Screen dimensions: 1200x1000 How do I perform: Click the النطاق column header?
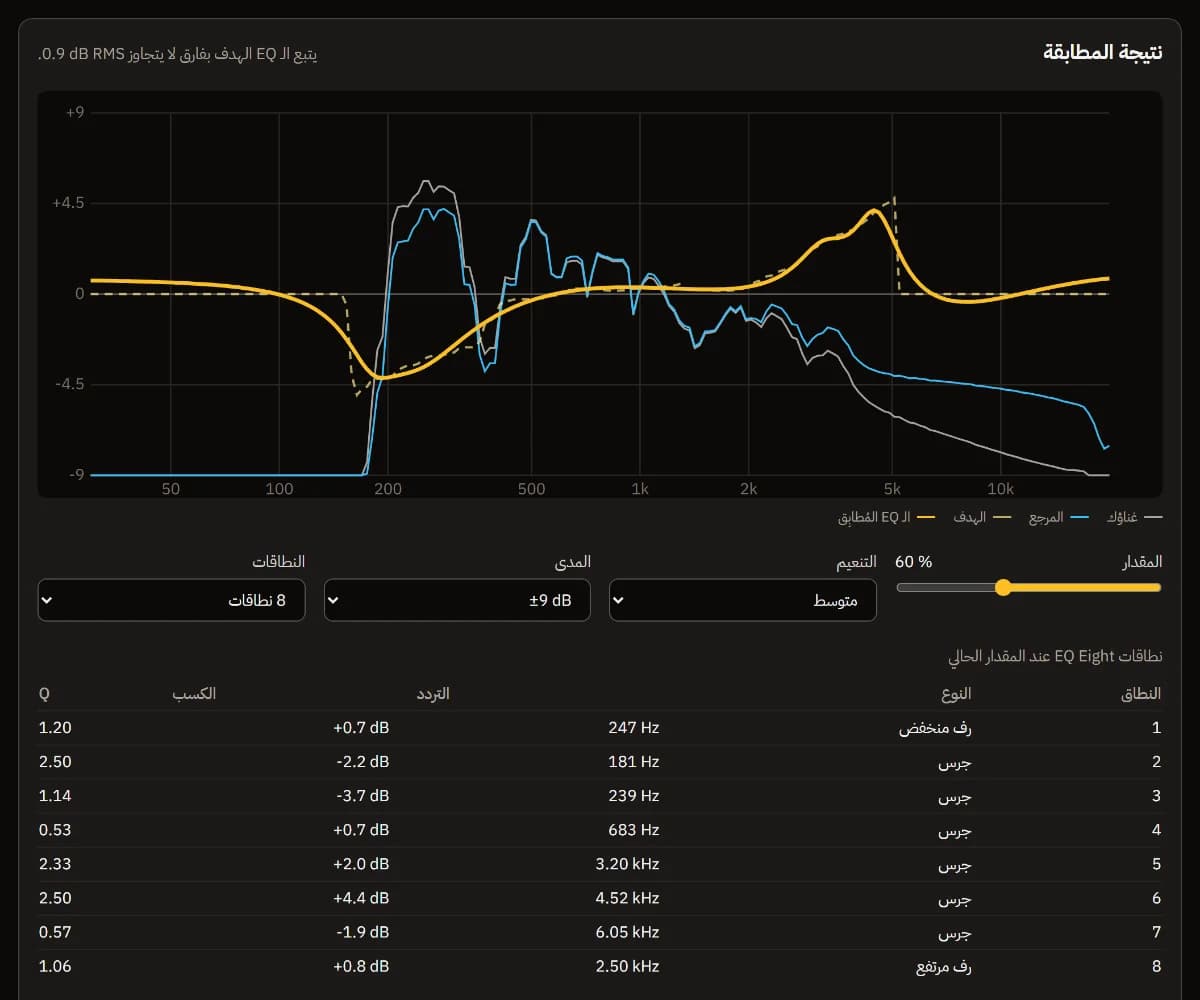pyautogui.click(x=1141, y=693)
